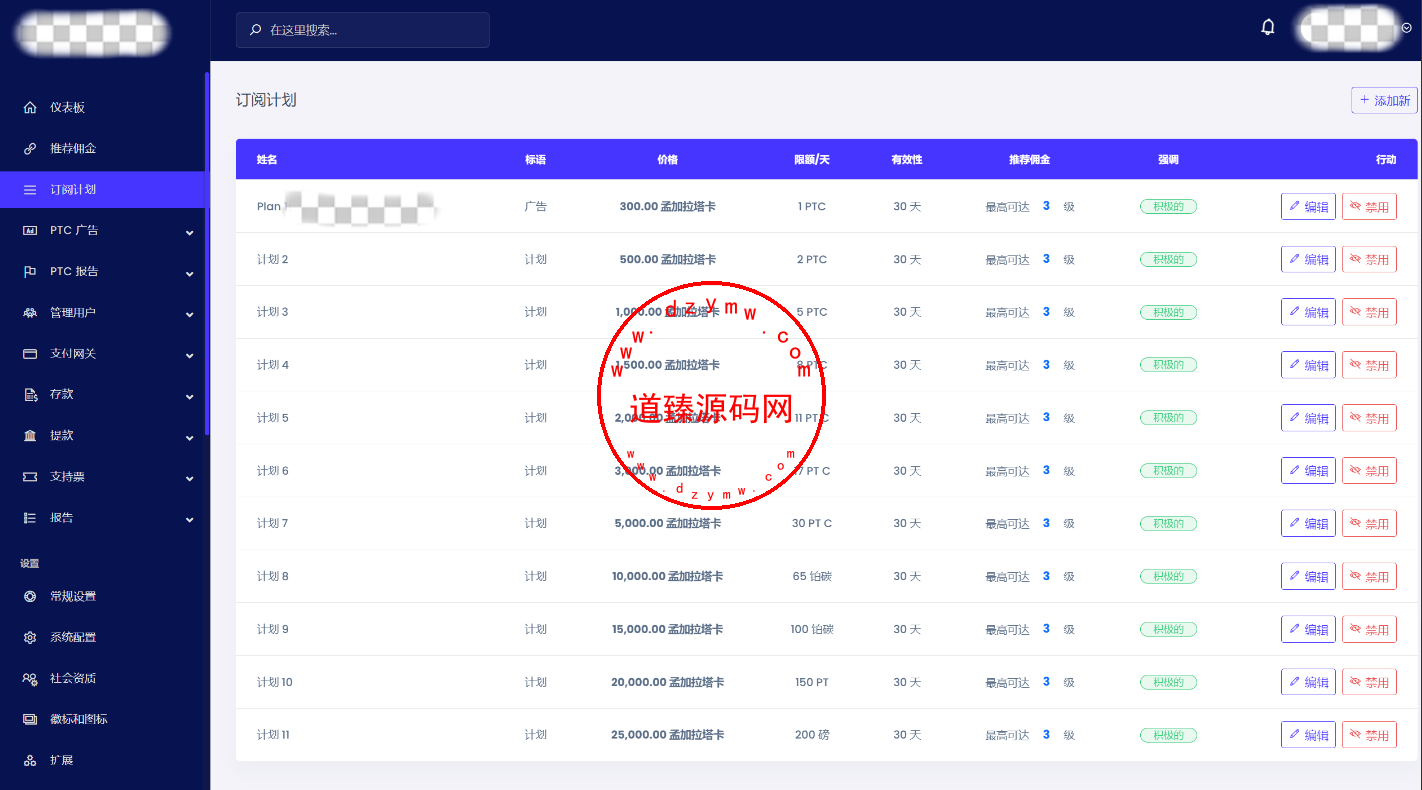Expand the PTC 报告 submenu arrow
1422x790 pixels.
[x=190, y=273]
